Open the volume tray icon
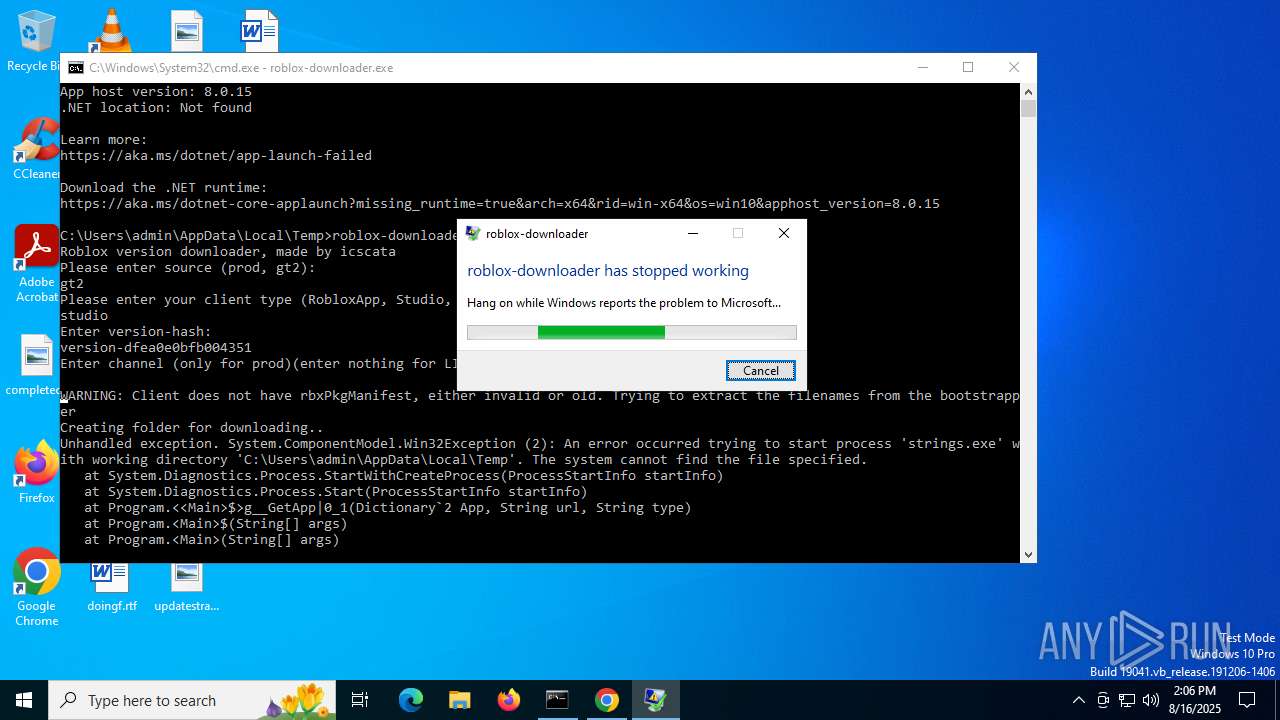The image size is (1280, 720). [1151, 700]
